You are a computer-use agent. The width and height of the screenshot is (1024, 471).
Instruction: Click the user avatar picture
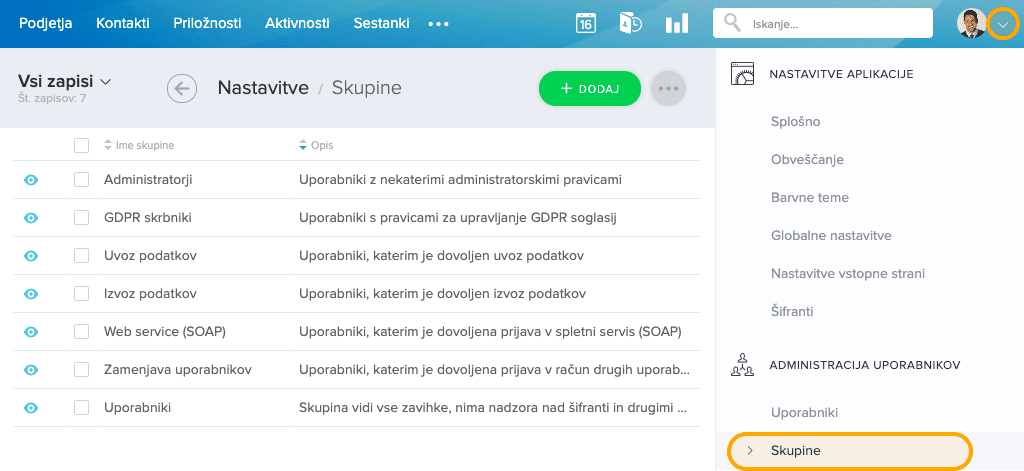972,24
